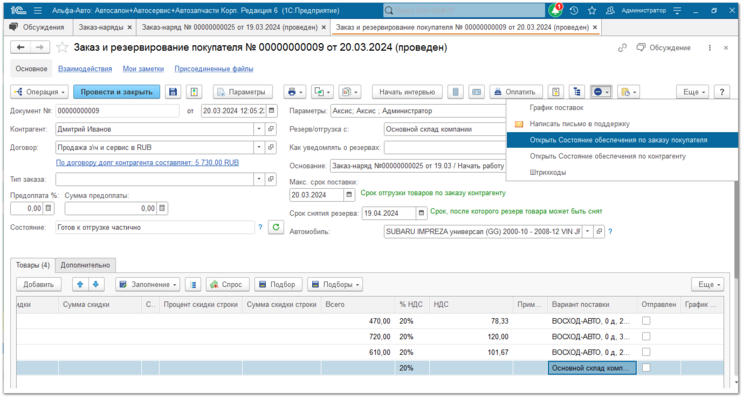Open help question mark button

click(x=722, y=92)
